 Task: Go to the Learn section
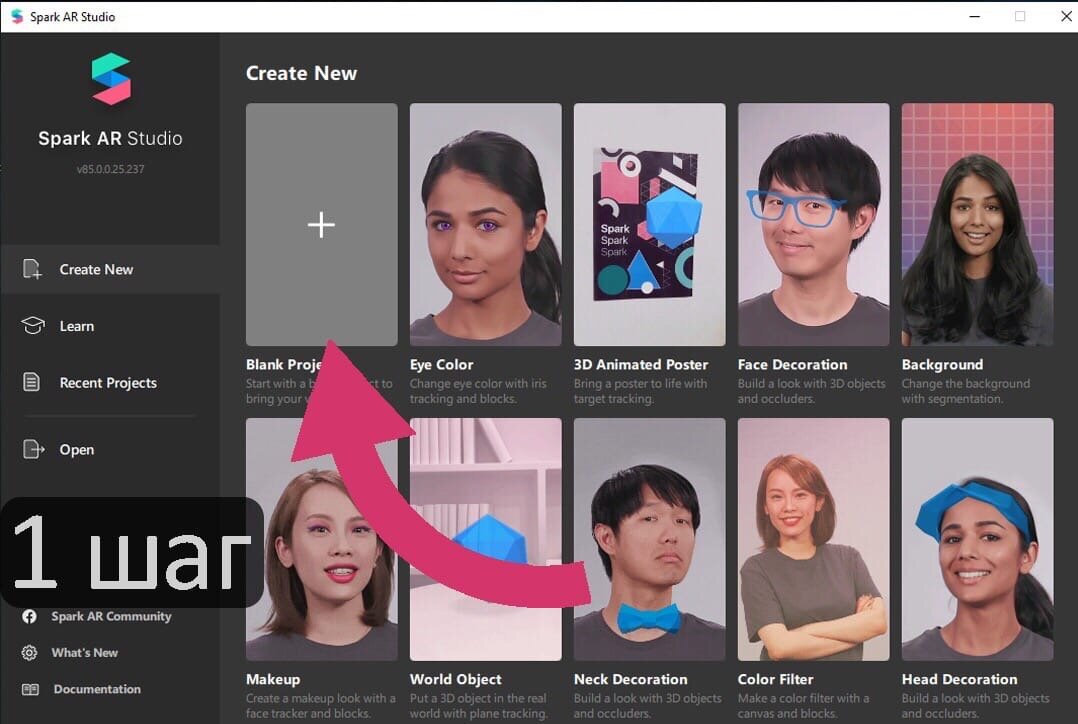pos(110,326)
